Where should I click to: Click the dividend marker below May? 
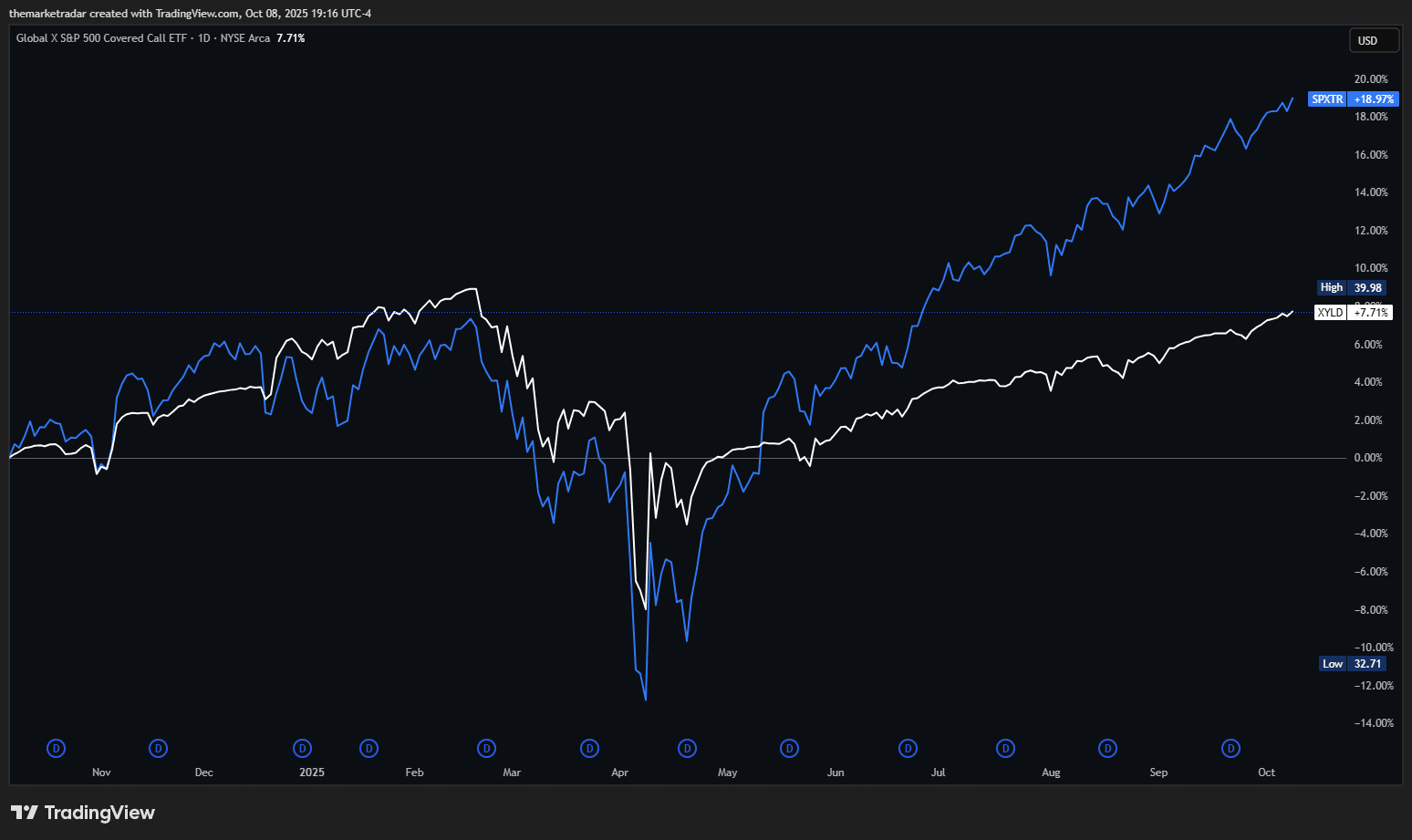click(687, 748)
